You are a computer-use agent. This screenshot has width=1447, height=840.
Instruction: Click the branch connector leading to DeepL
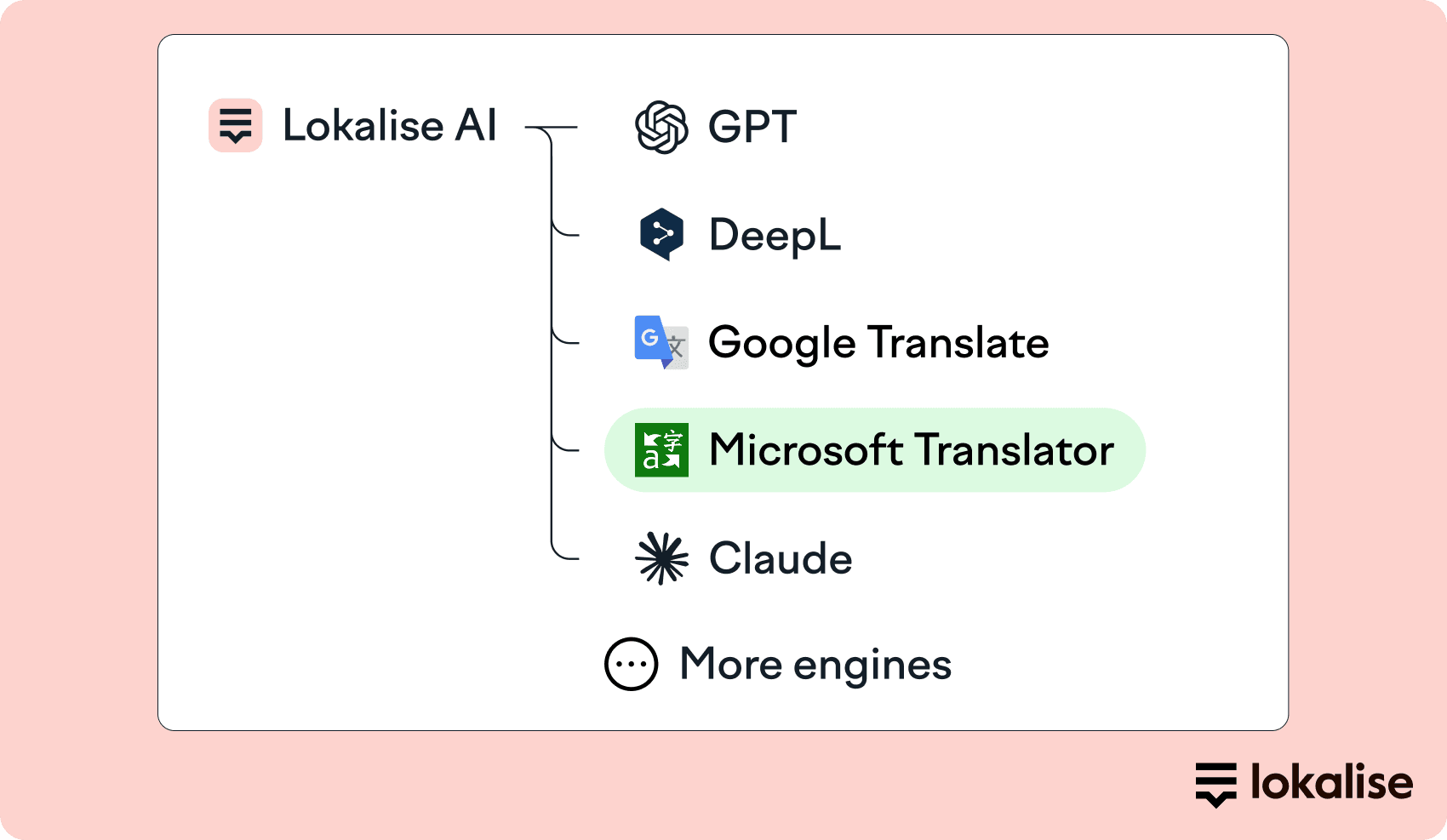tap(566, 234)
